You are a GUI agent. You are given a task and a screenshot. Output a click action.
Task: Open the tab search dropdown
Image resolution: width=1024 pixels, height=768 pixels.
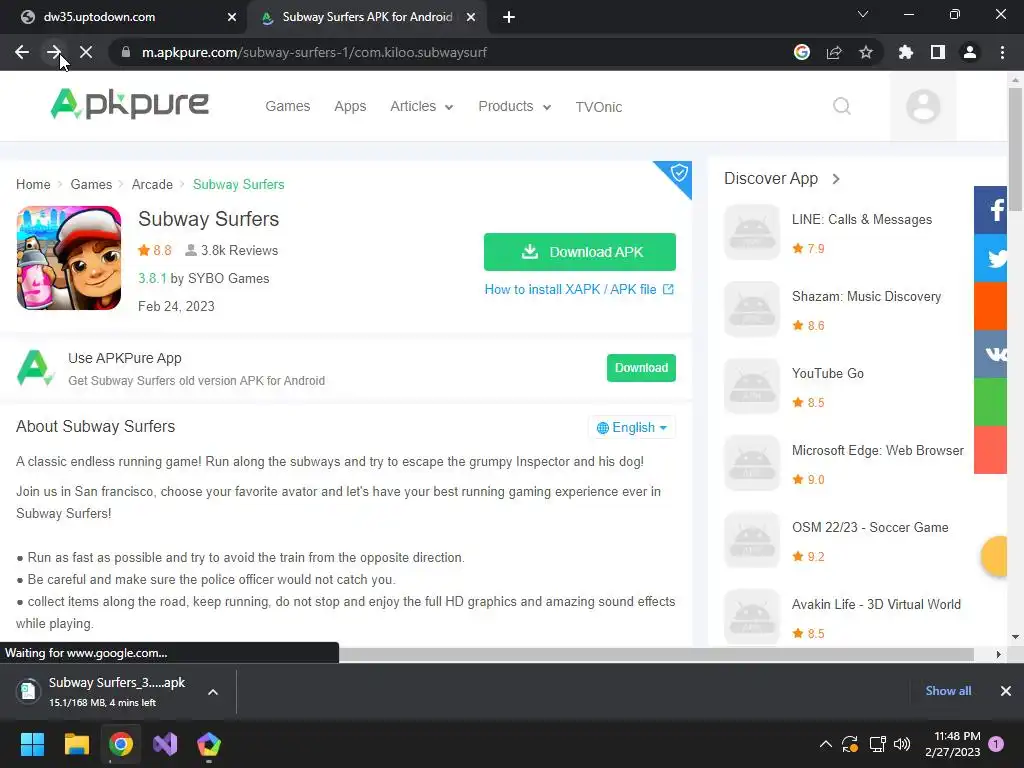tap(863, 14)
